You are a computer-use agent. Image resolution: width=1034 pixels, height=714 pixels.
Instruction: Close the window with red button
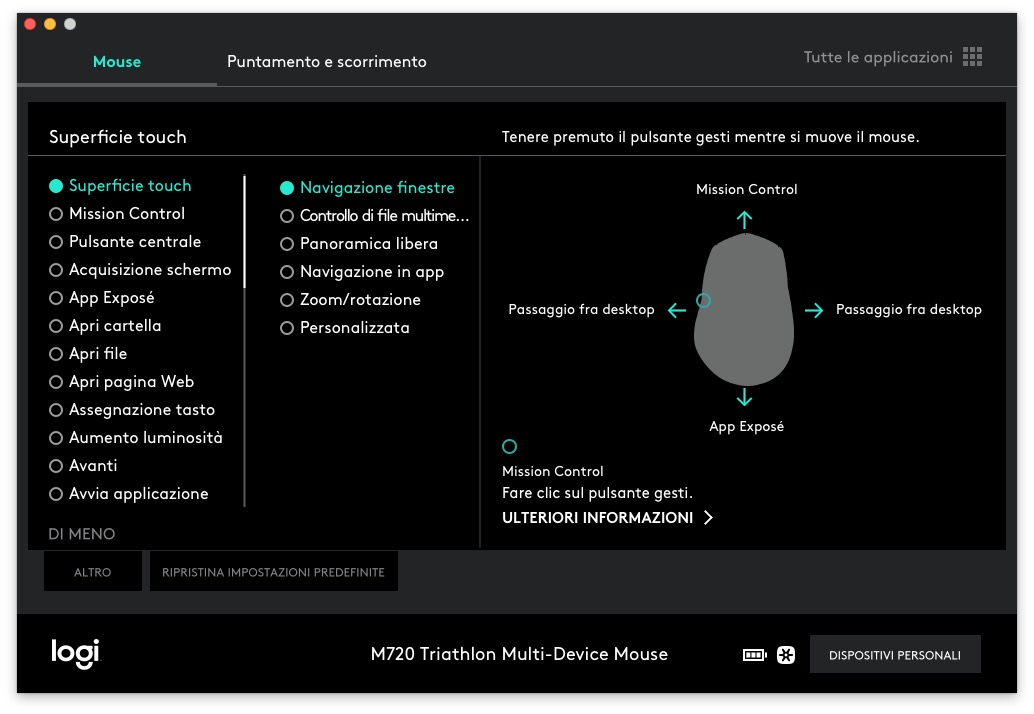pyautogui.click(x=30, y=24)
